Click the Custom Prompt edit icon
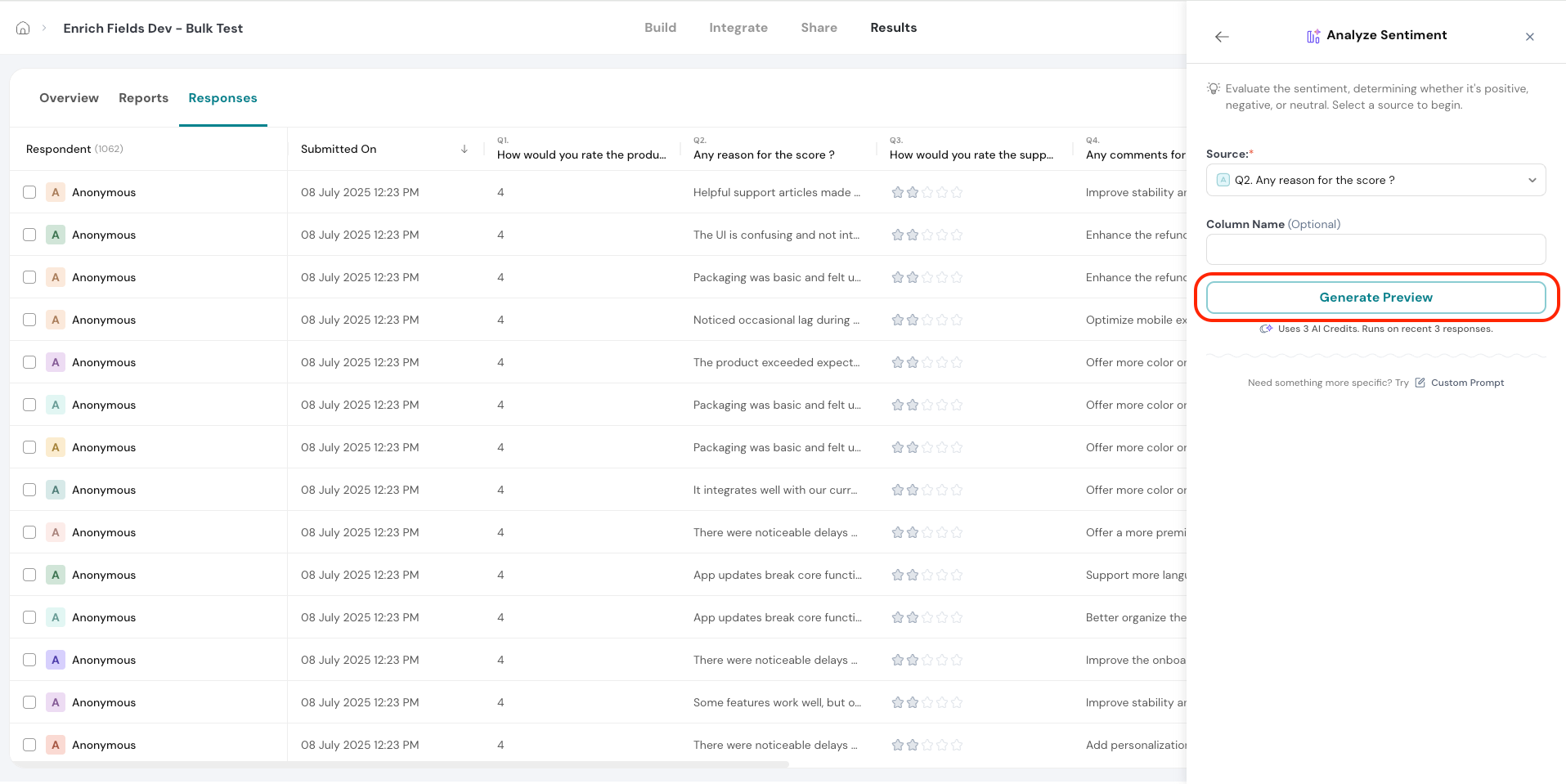The height and width of the screenshot is (784, 1566). 1420,383
